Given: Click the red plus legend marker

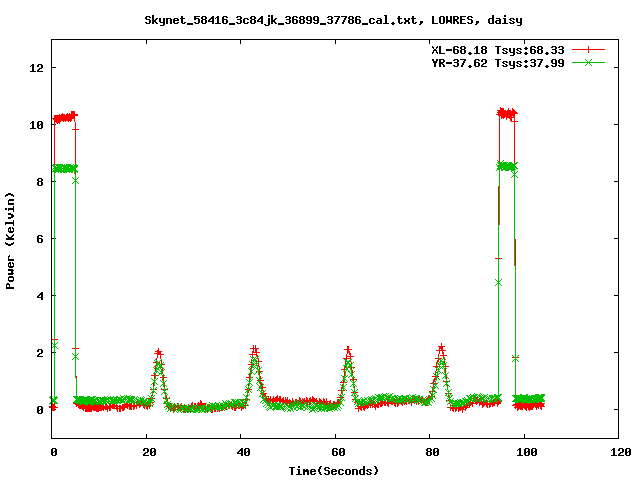Looking at the screenshot, I should tap(588, 50).
